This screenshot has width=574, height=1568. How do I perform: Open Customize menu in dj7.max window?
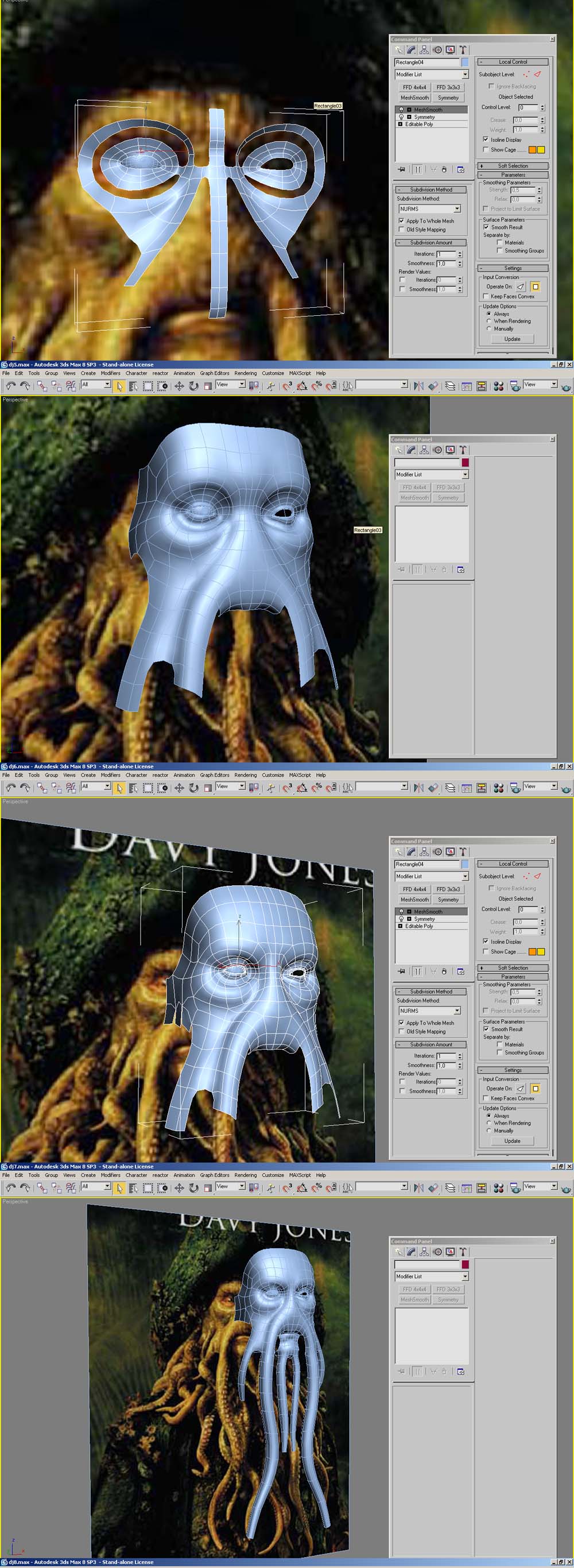pyautogui.click(x=273, y=1175)
